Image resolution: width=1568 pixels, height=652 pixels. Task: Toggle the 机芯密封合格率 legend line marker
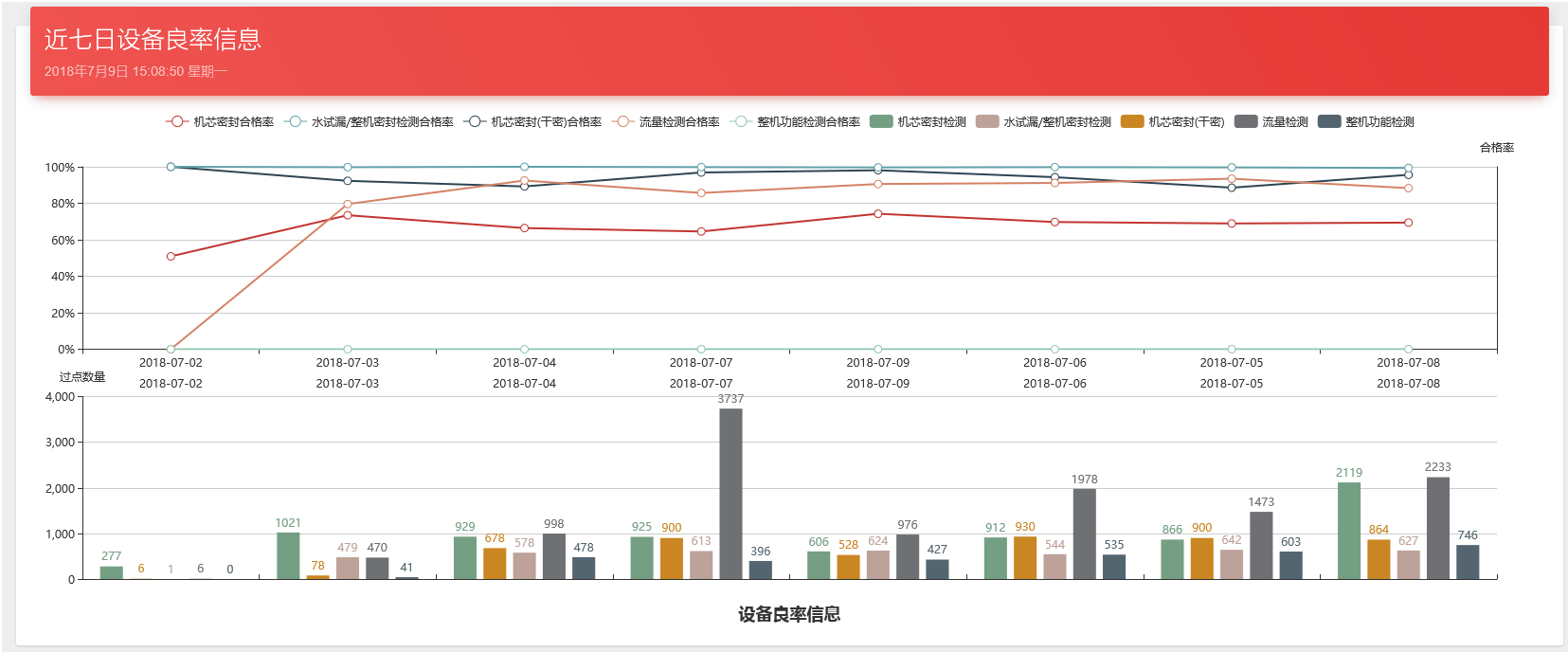pyautogui.click(x=176, y=121)
